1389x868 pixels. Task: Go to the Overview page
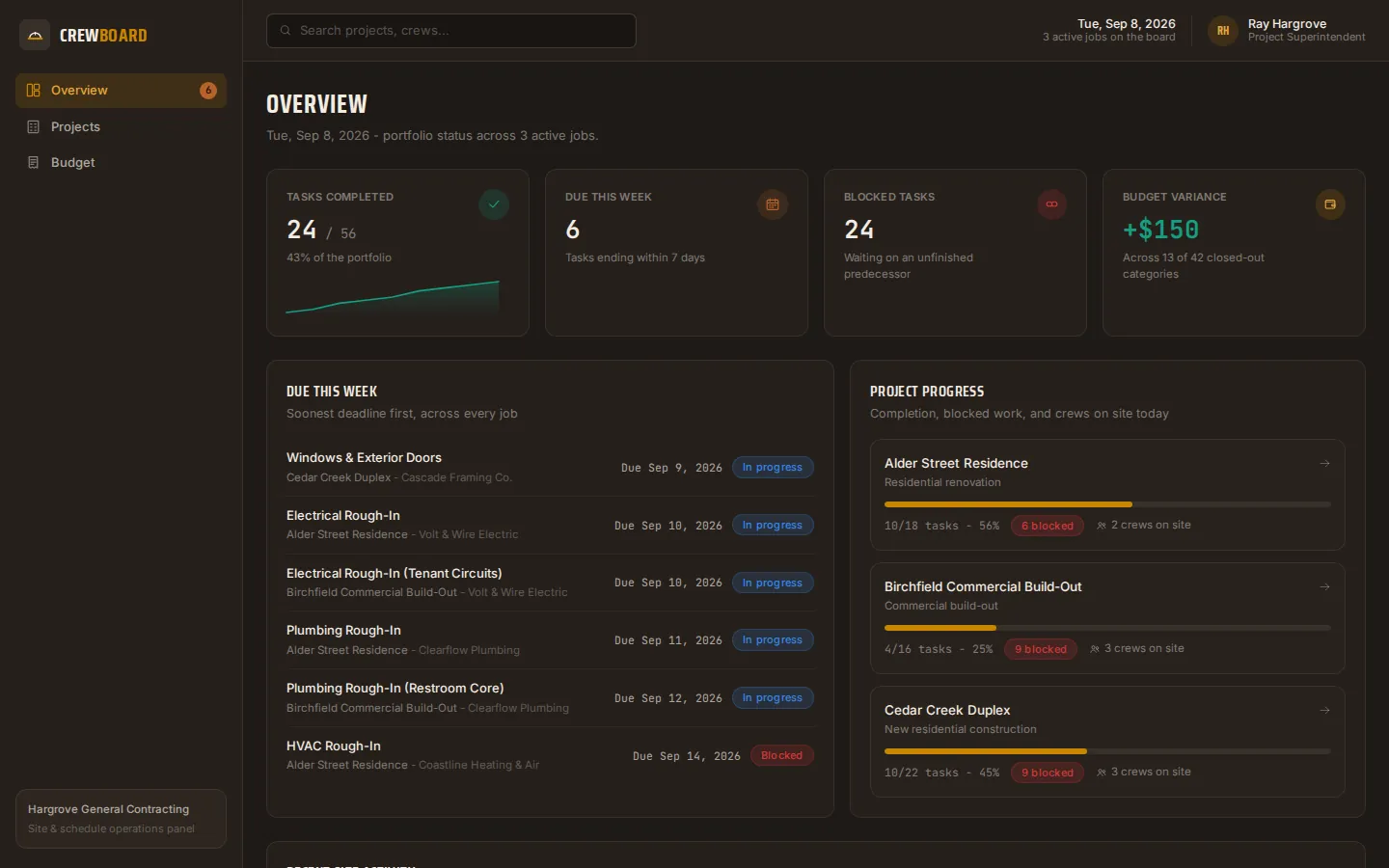121,91
